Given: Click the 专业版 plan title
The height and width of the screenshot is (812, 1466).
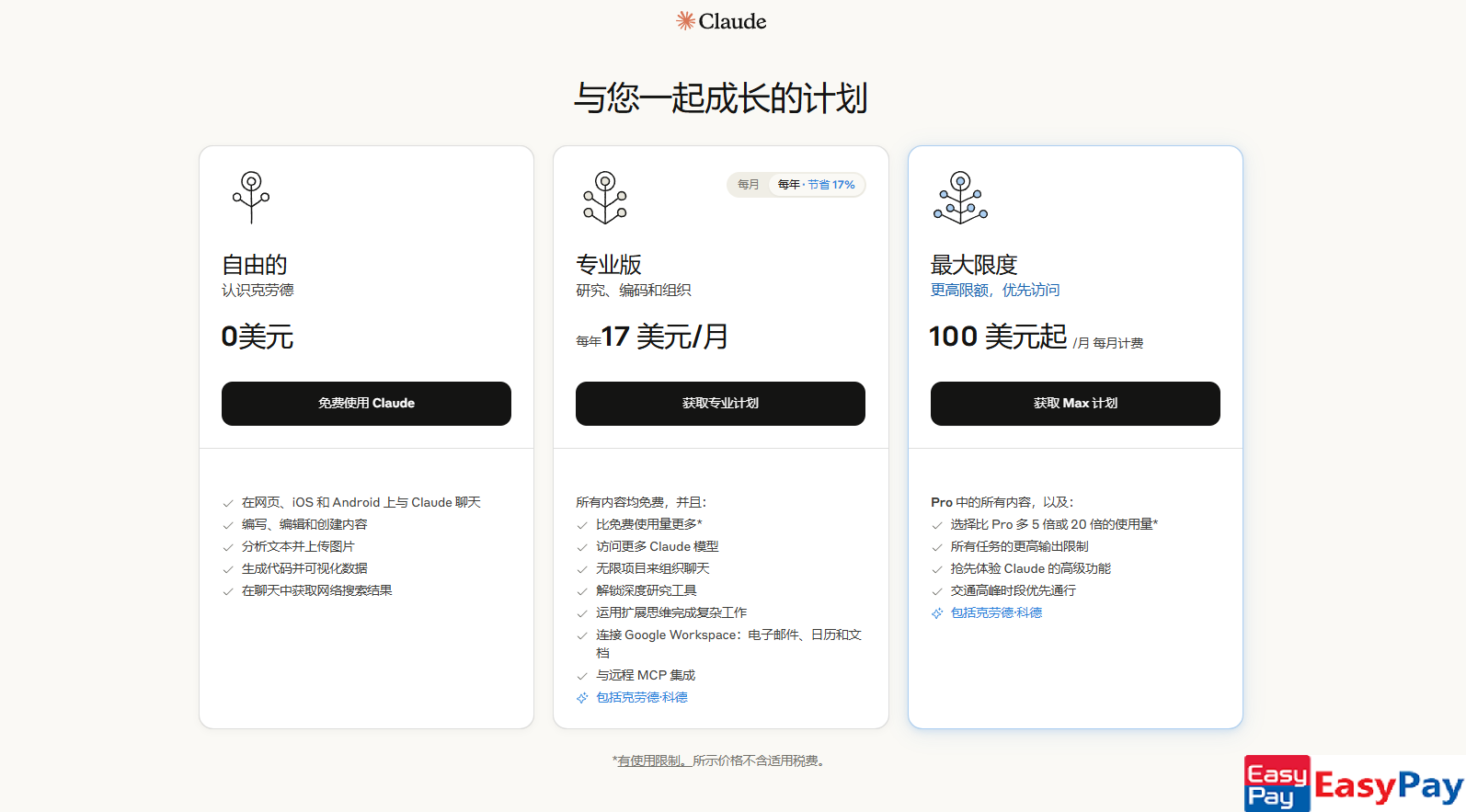Looking at the screenshot, I should pyautogui.click(x=609, y=265).
